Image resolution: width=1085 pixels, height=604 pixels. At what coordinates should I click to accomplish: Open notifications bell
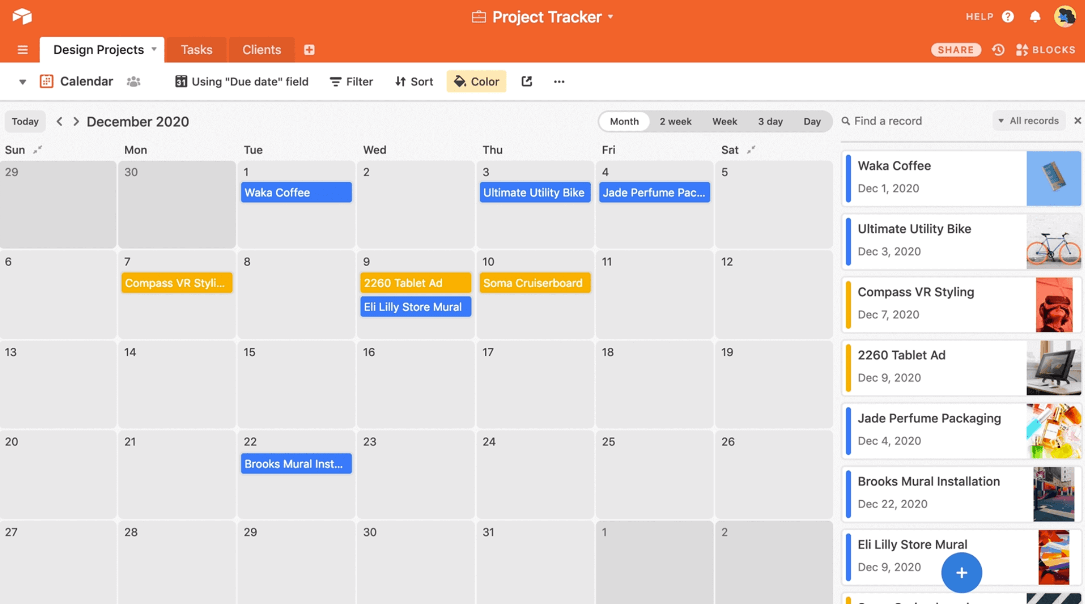click(1035, 17)
